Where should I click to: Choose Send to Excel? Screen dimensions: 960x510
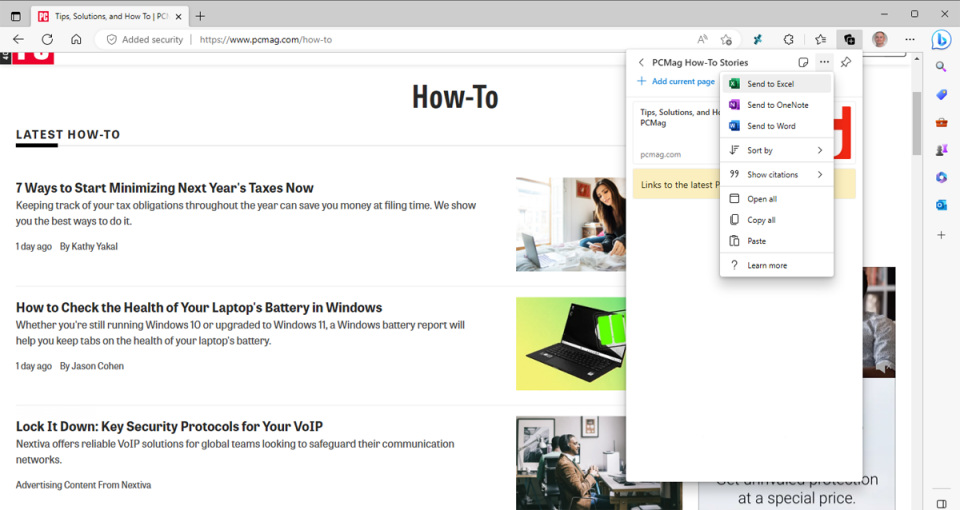[776, 84]
